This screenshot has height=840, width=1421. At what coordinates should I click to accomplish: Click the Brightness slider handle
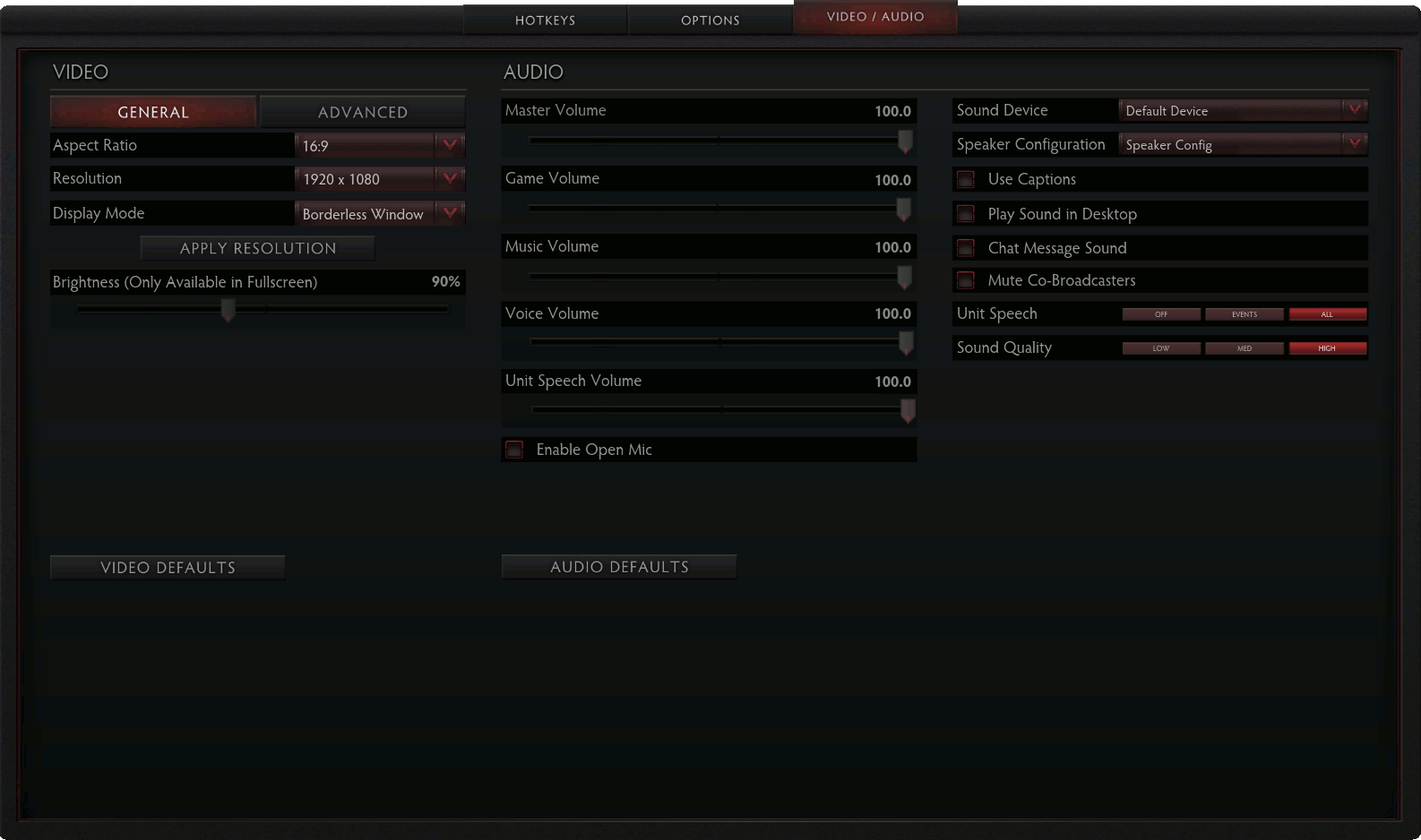(x=228, y=310)
